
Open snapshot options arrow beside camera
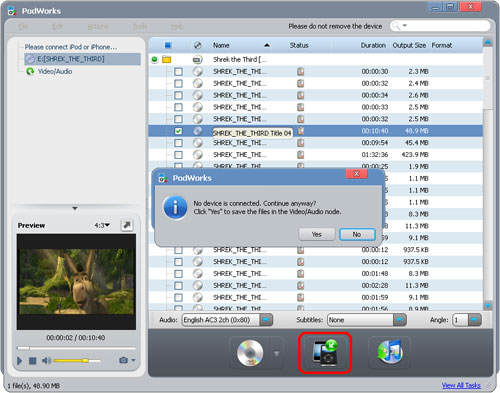[133, 360]
